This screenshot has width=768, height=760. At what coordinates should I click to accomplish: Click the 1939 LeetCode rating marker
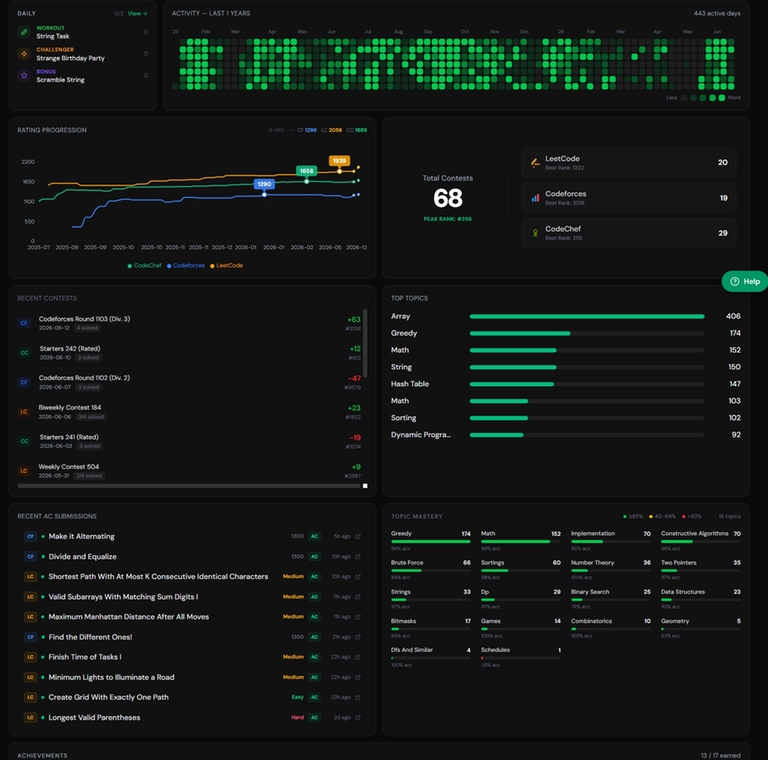tap(339, 161)
